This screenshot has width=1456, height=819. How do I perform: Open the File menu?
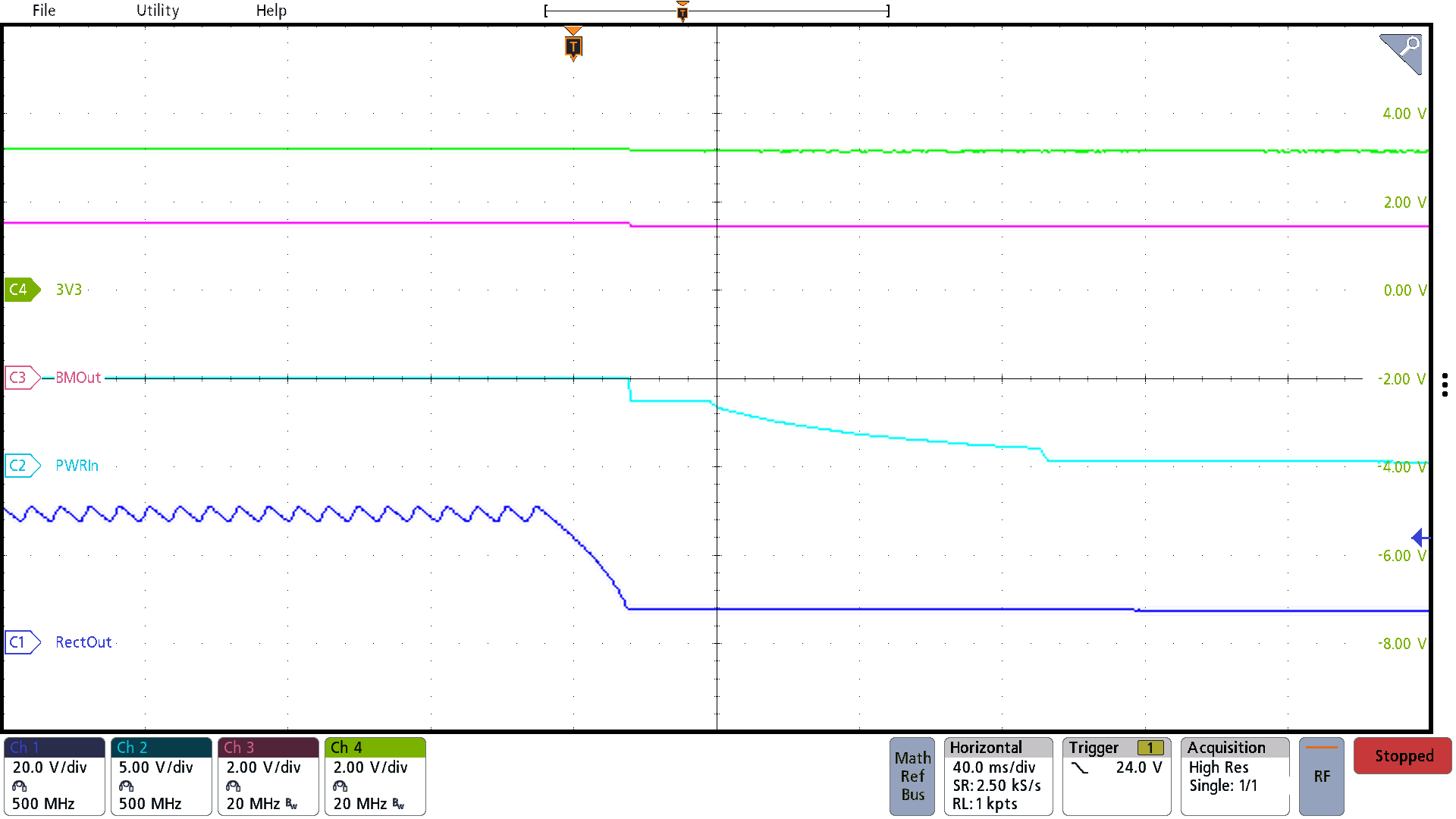43,10
